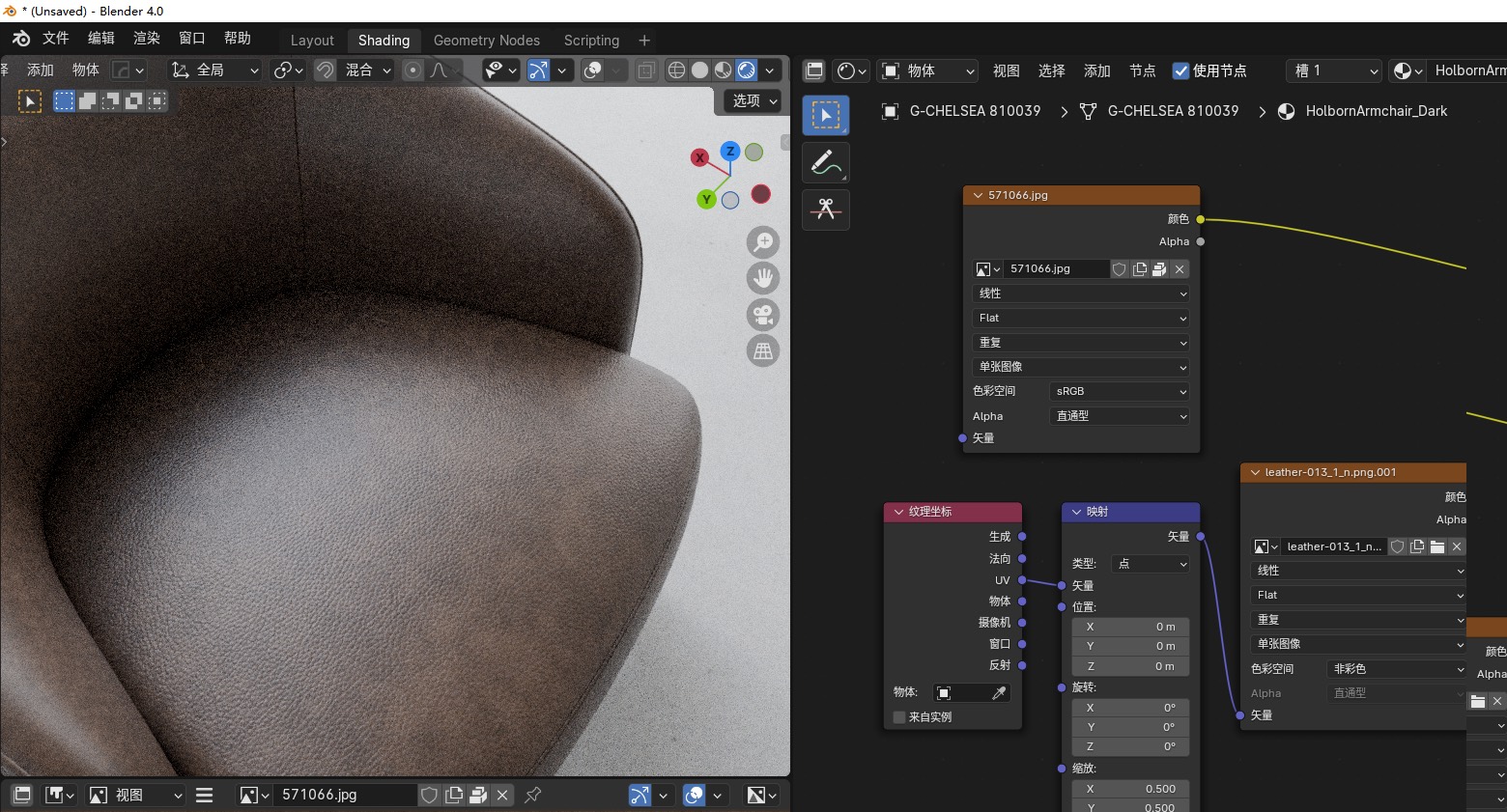The width and height of the screenshot is (1507, 812).
Task: Click the 缩放 X value field 0.500
Action: [1130, 789]
